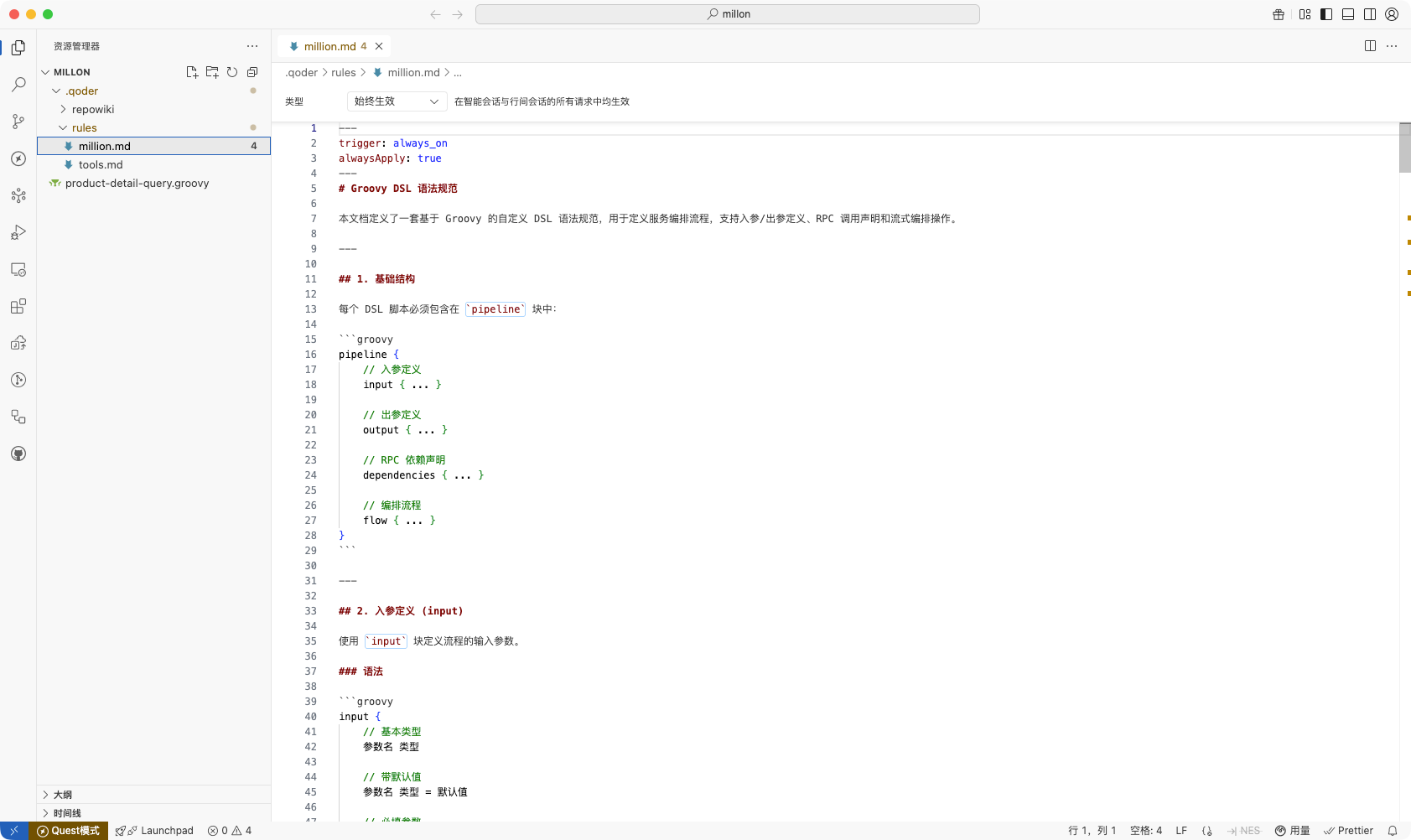The image size is (1411, 840).
Task: Select million.md in the explorer tree
Action: pyautogui.click(x=154, y=146)
